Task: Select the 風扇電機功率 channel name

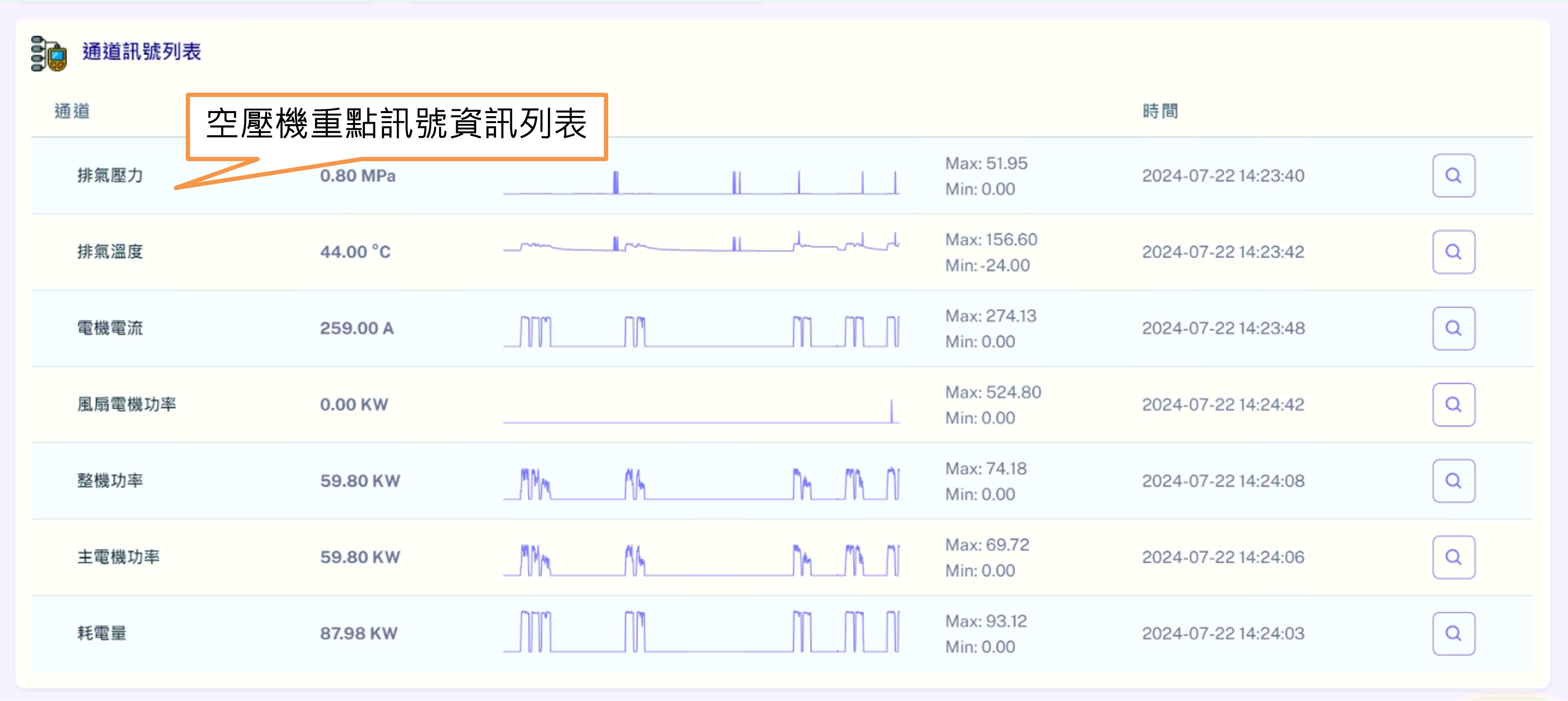Action: pyautogui.click(x=126, y=404)
